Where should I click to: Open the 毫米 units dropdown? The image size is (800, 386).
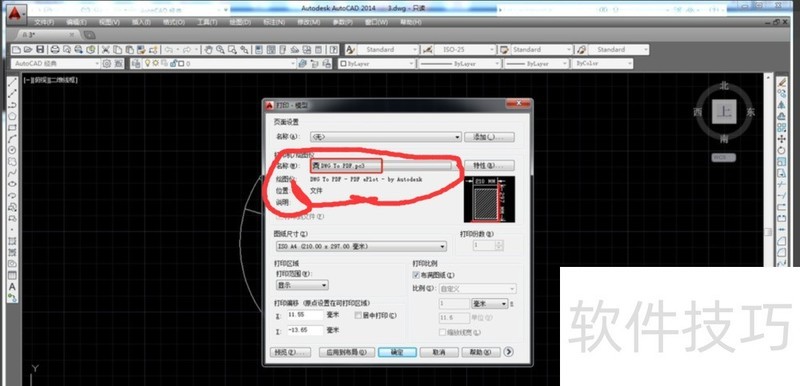click(490, 303)
